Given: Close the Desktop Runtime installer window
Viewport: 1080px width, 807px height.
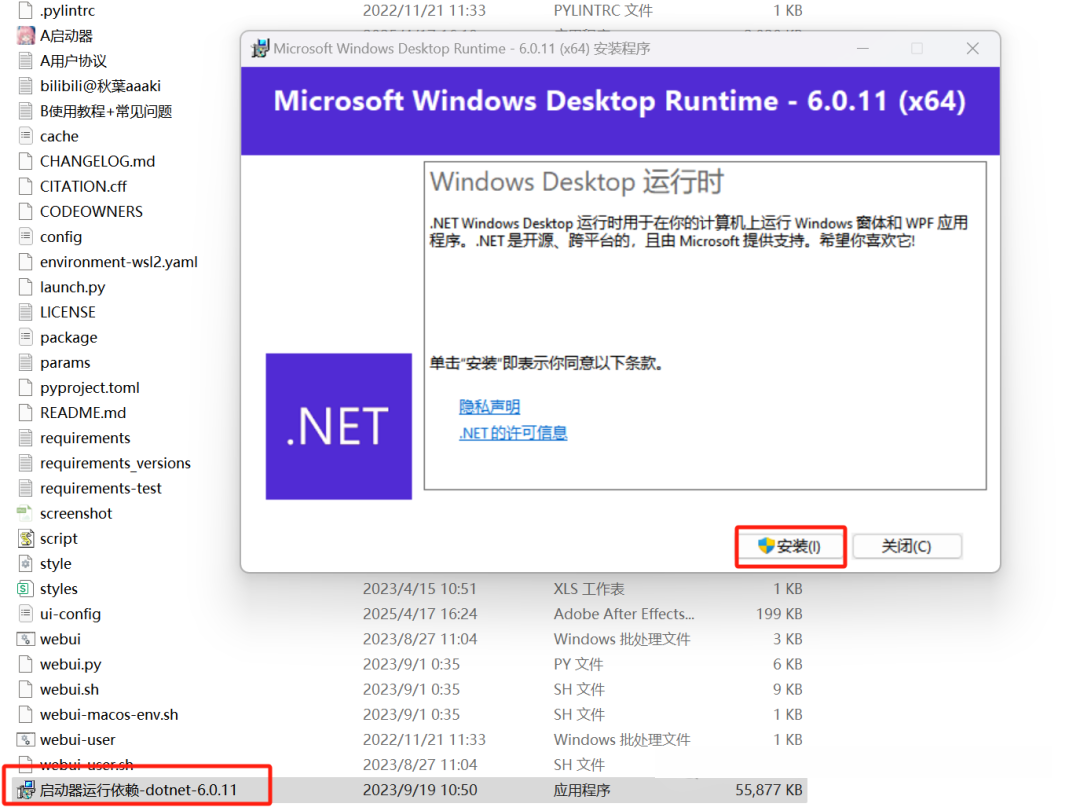Looking at the screenshot, I should [973, 48].
